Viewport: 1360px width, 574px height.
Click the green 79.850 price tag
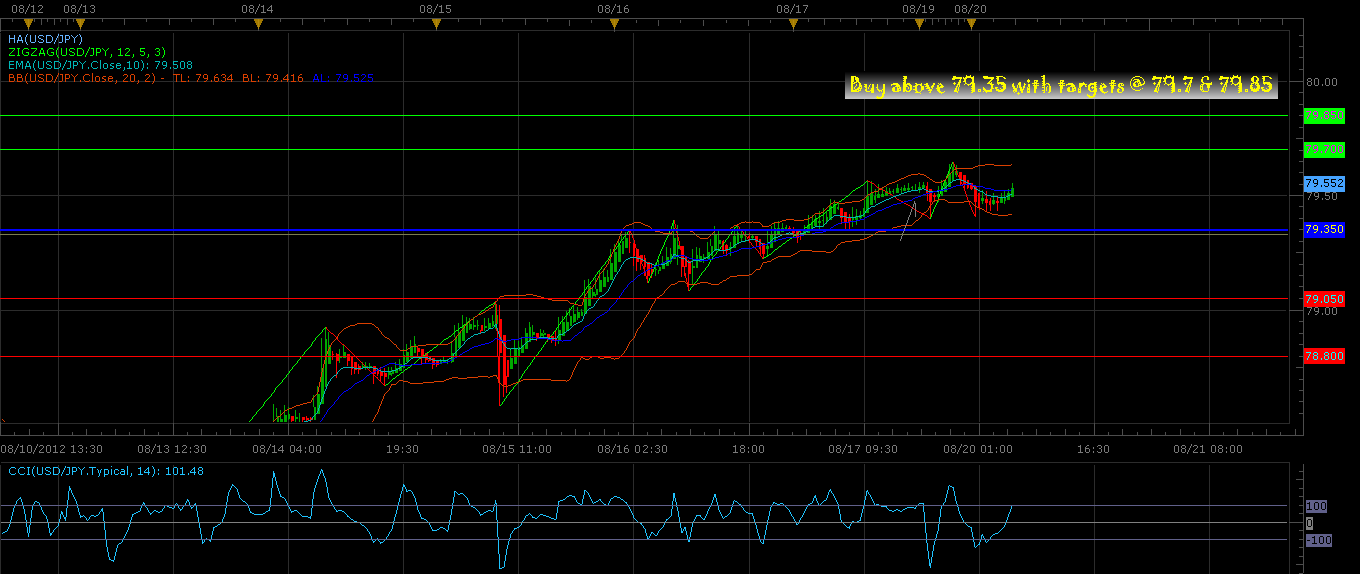1324,116
